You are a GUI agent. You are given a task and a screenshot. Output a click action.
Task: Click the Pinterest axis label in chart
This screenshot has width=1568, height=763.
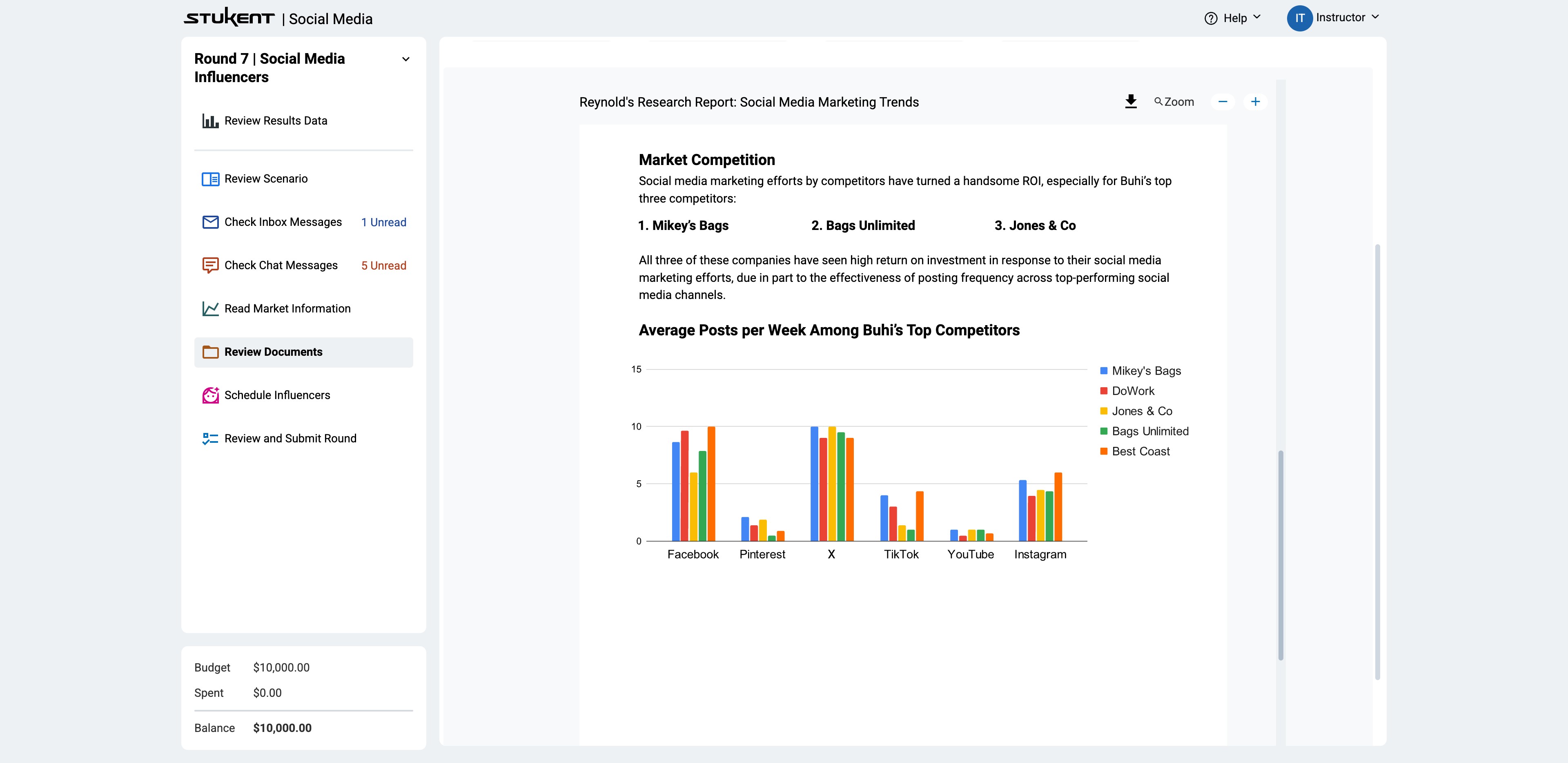762,555
